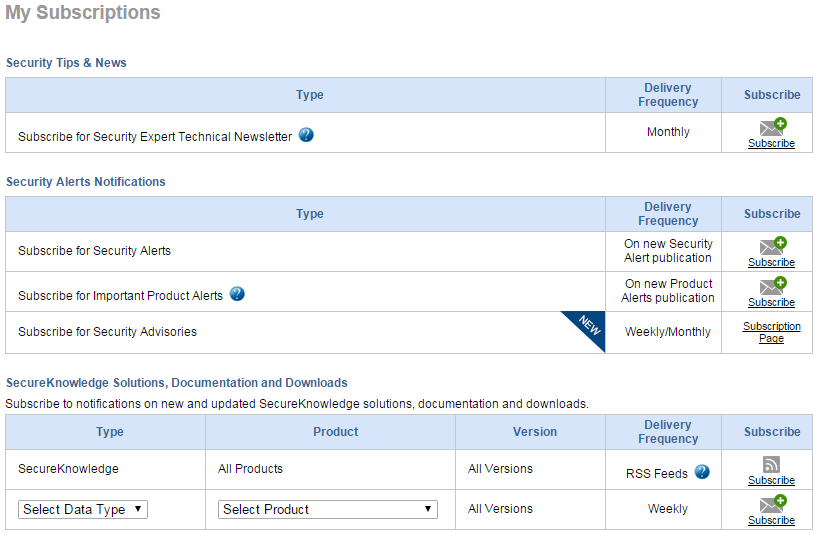Click the envelope icon for Security Expert Newsletter

(773, 127)
